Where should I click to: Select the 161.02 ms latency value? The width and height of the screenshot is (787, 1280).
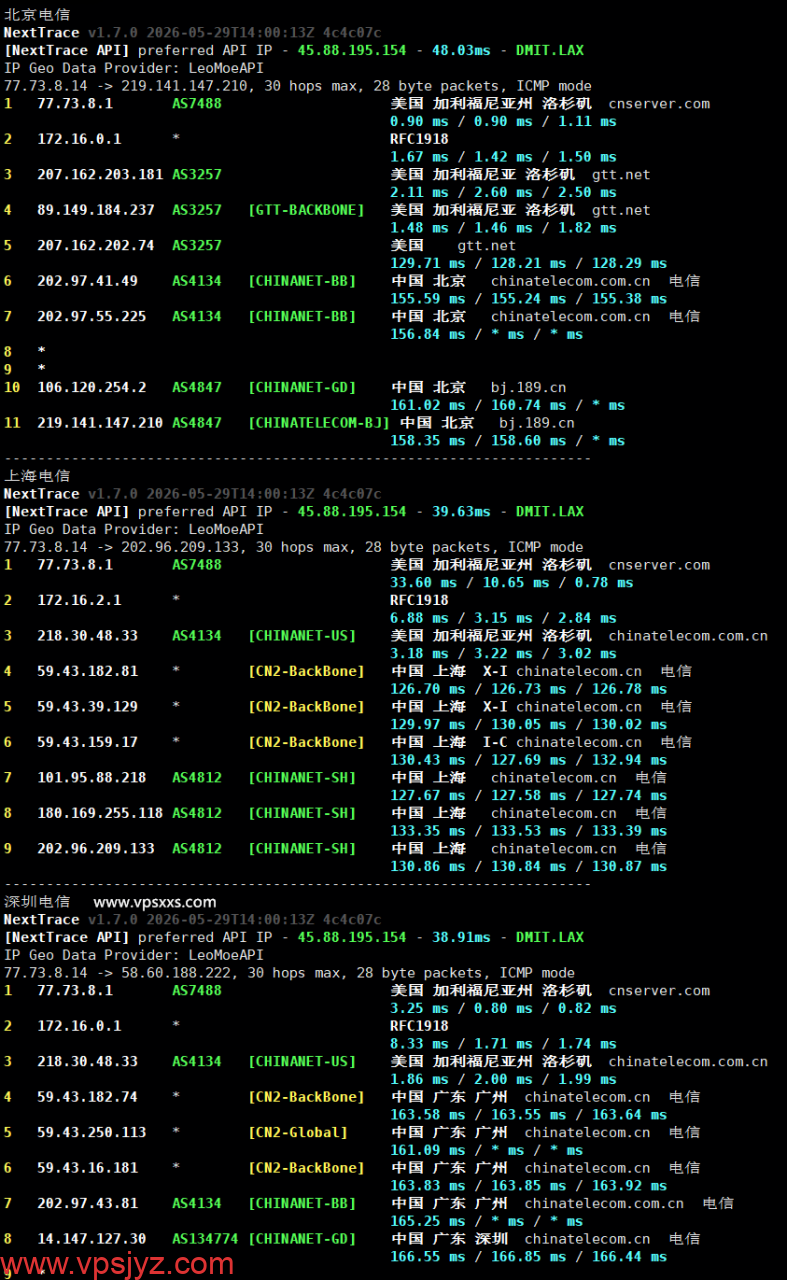pos(428,405)
